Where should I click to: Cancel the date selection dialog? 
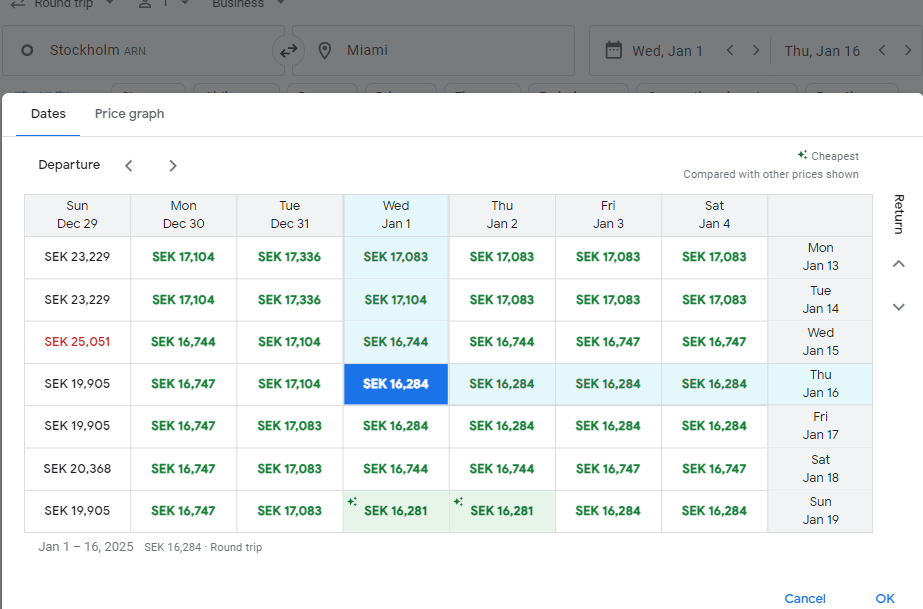coord(805,598)
